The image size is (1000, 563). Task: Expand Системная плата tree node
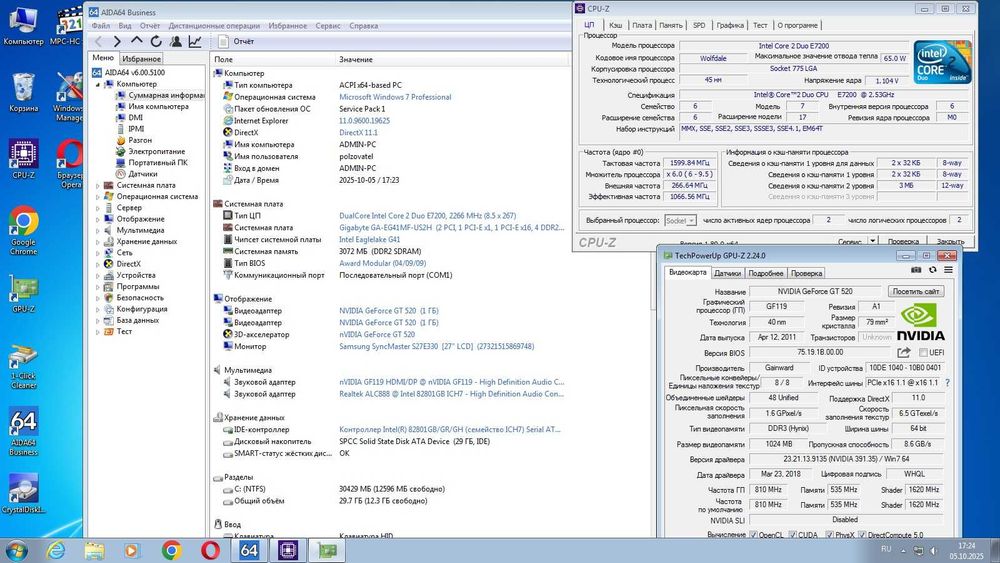coord(98,186)
